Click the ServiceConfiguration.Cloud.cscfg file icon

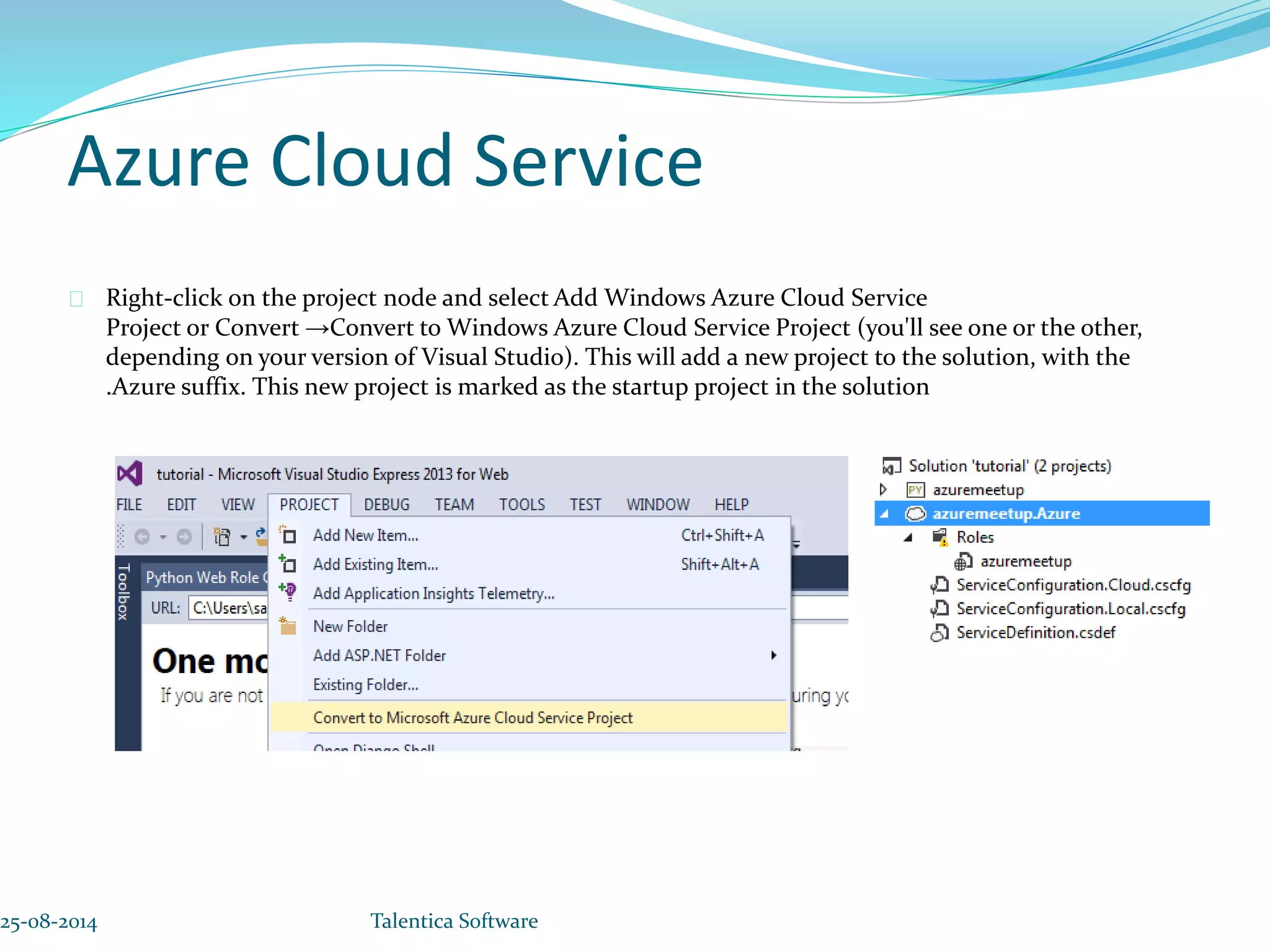[x=939, y=584]
